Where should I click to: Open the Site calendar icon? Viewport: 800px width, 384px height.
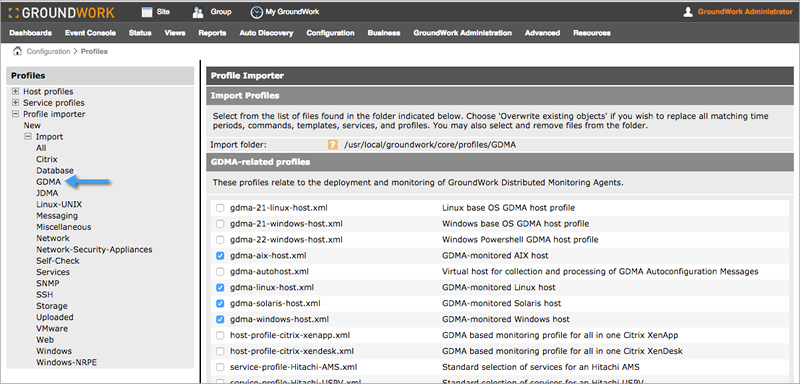coord(147,12)
